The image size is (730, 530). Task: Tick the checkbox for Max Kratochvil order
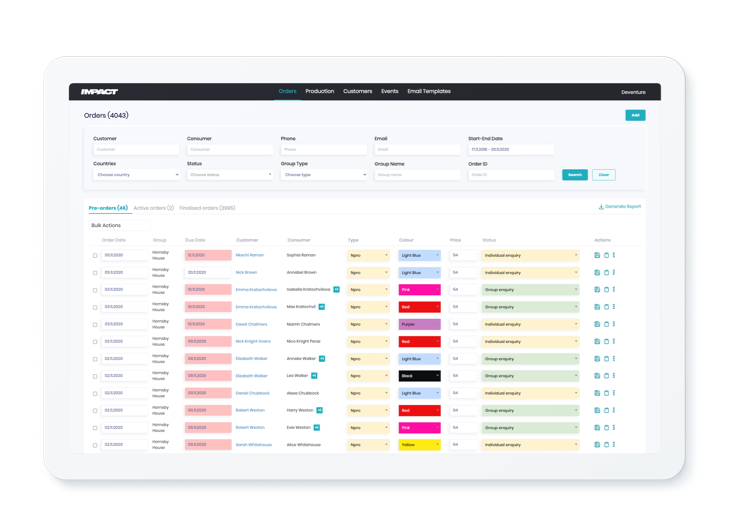95,307
